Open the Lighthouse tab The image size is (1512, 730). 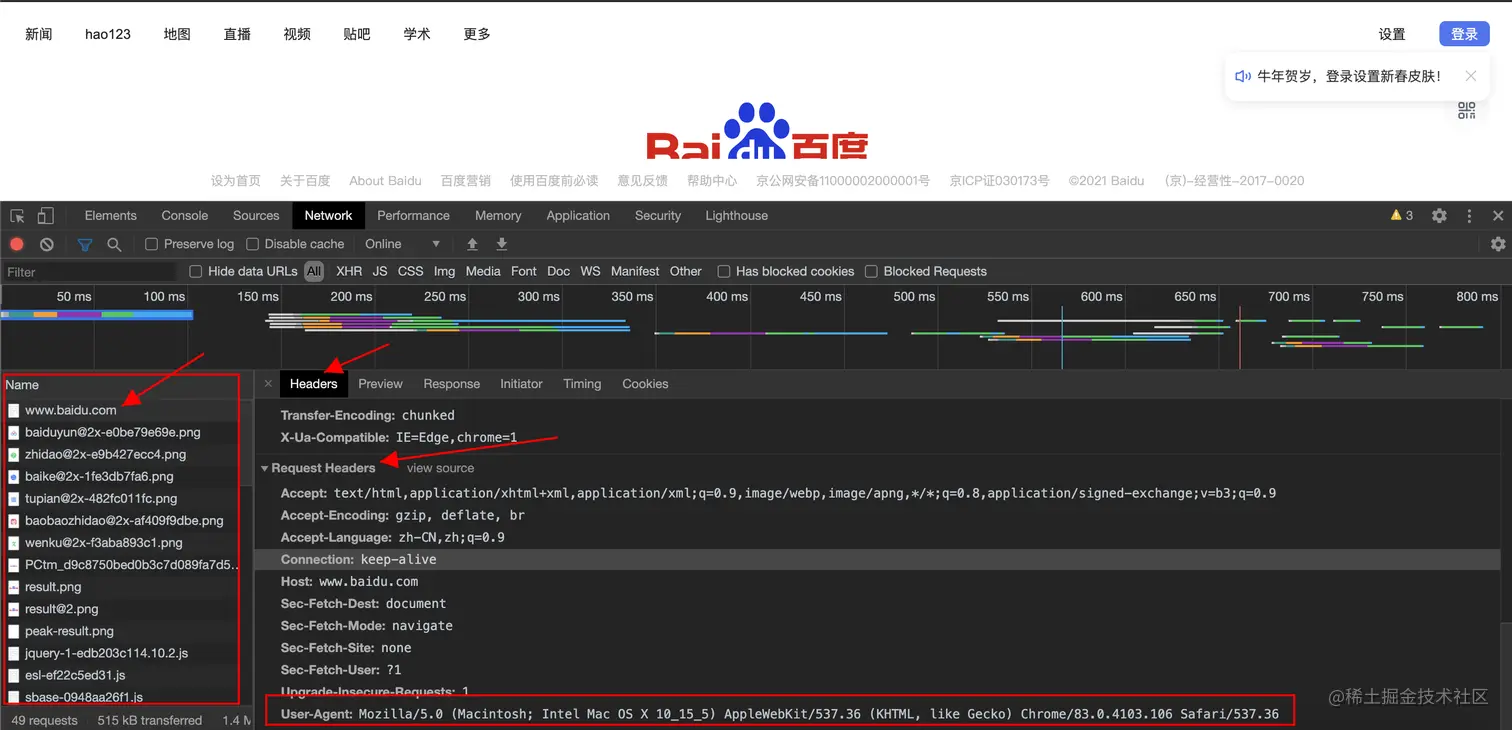tap(737, 215)
